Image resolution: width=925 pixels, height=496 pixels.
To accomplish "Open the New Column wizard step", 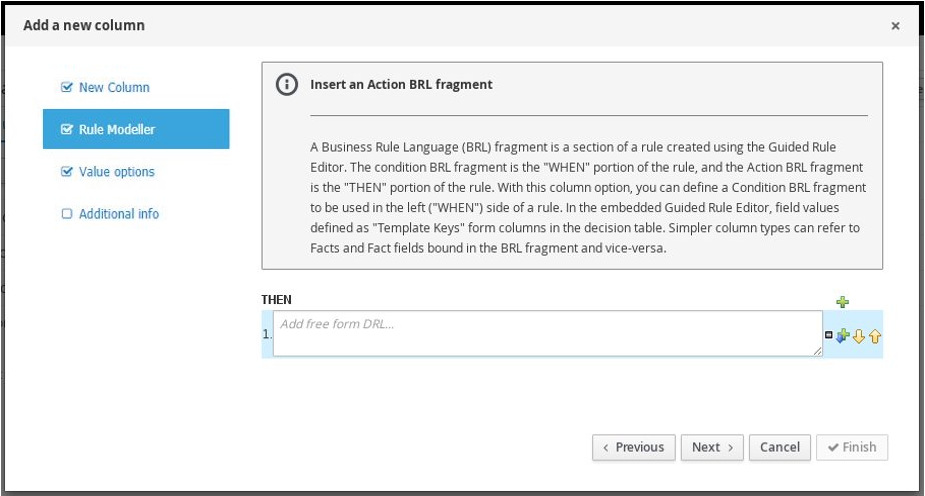I will pyautogui.click(x=114, y=88).
